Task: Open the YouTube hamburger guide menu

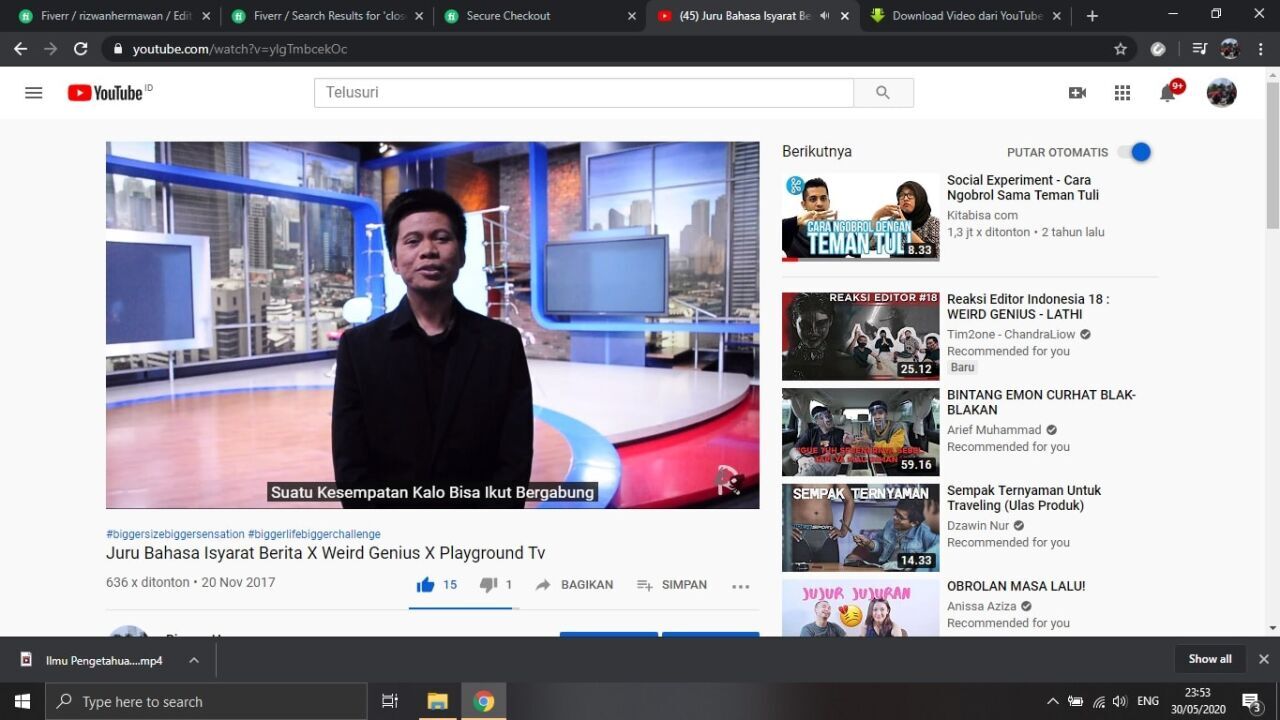Action: 34,93
